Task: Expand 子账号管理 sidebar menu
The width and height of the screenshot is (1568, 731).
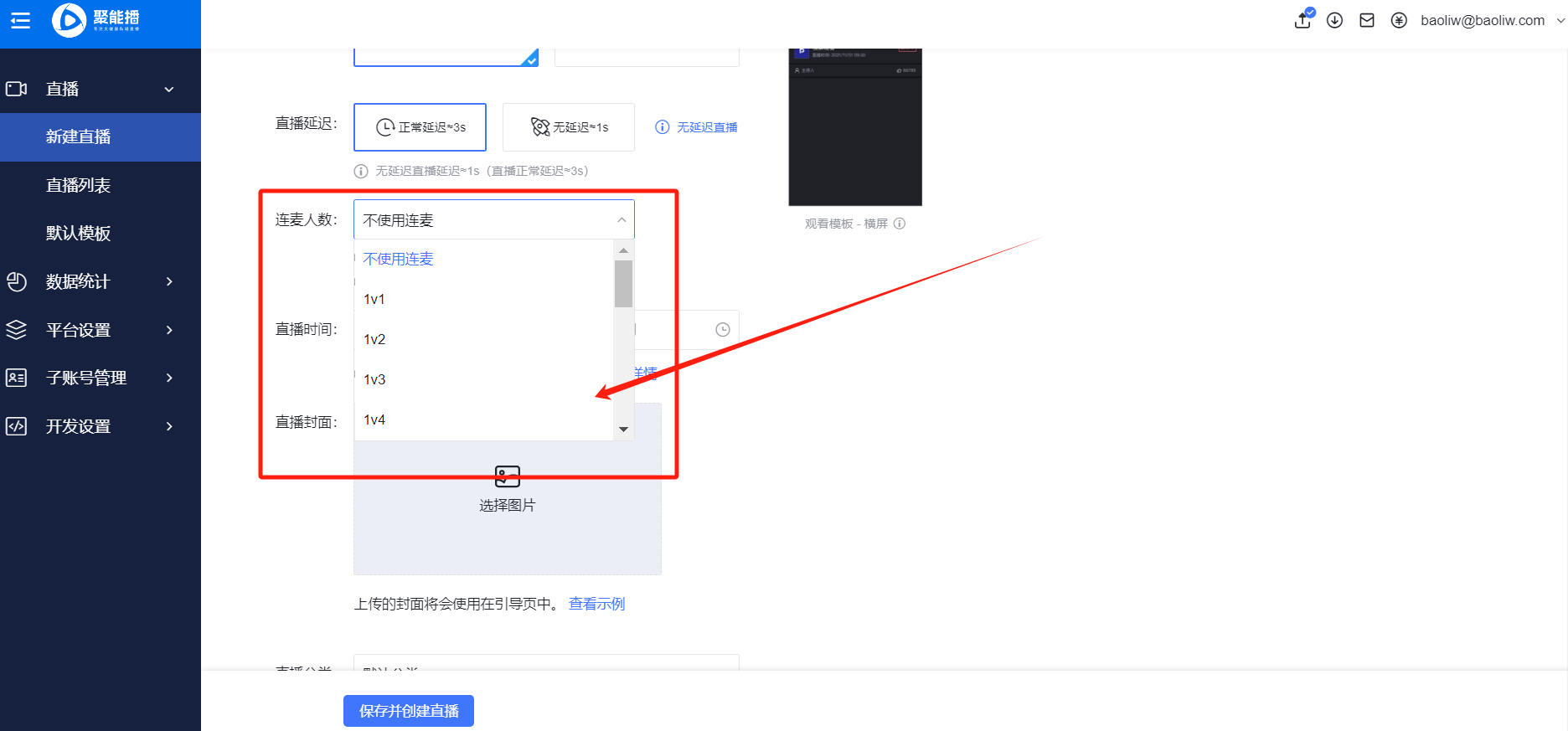Action: pos(101,378)
